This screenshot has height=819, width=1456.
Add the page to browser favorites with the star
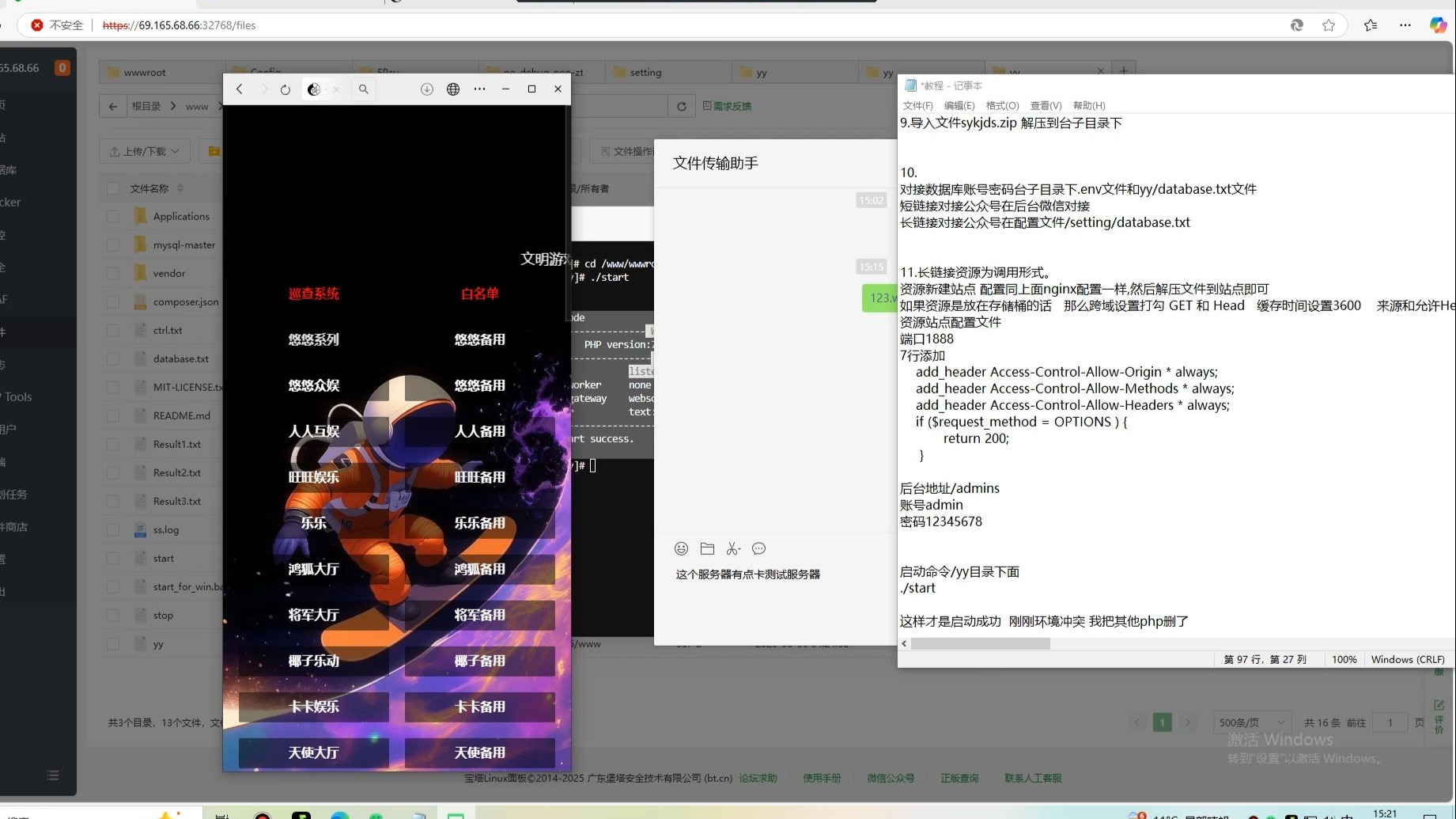pyautogui.click(x=1329, y=25)
